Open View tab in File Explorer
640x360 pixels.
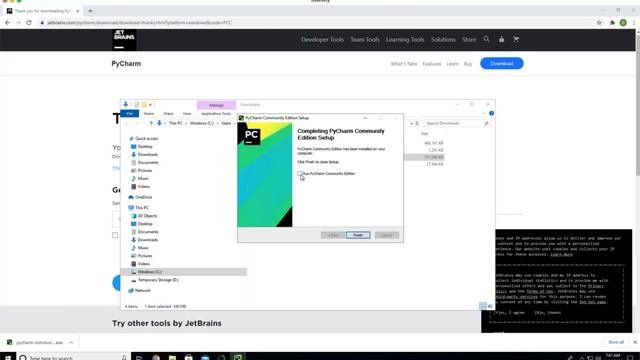(x=187, y=113)
